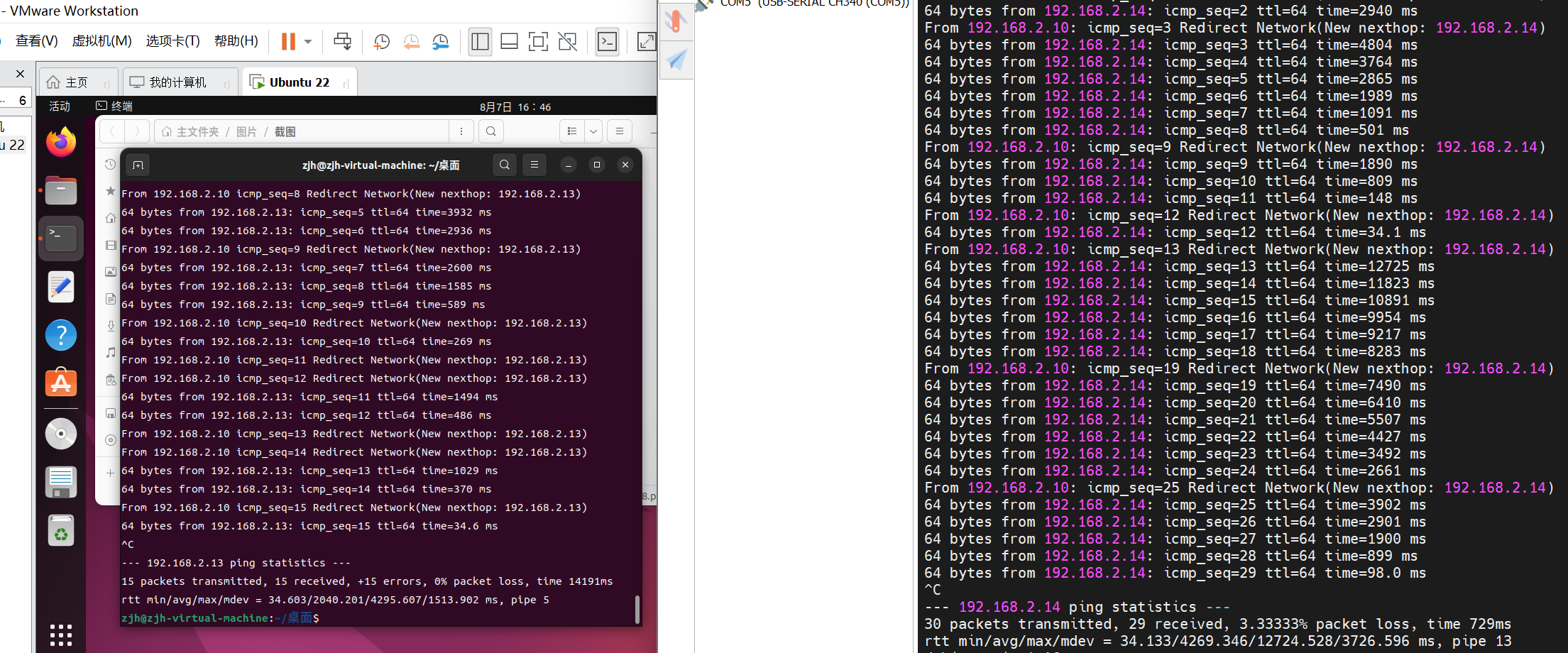Click 截图 in the Files path bar
This screenshot has height=653, width=1568.
(285, 131)
